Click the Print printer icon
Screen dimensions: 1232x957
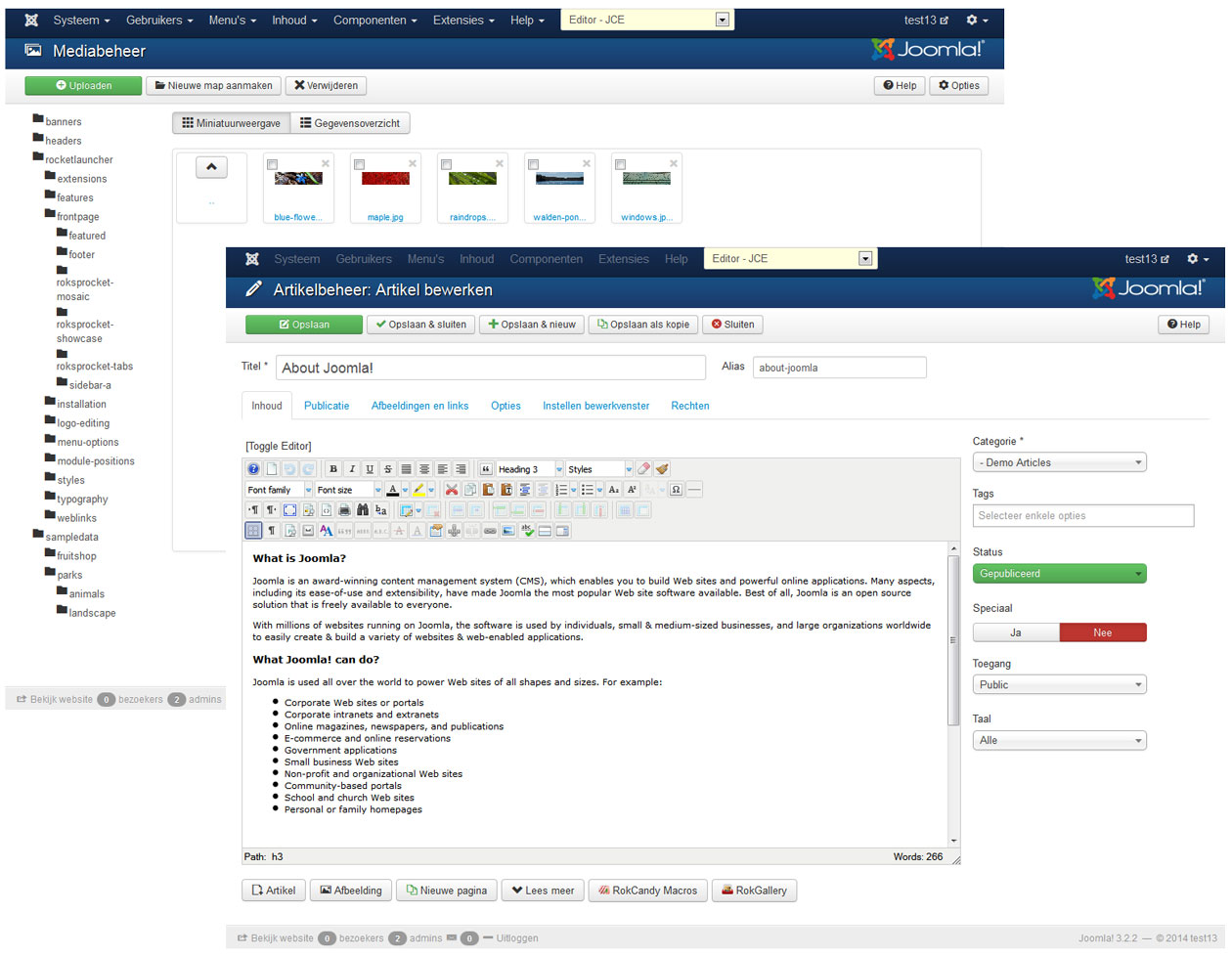[344, 510]
